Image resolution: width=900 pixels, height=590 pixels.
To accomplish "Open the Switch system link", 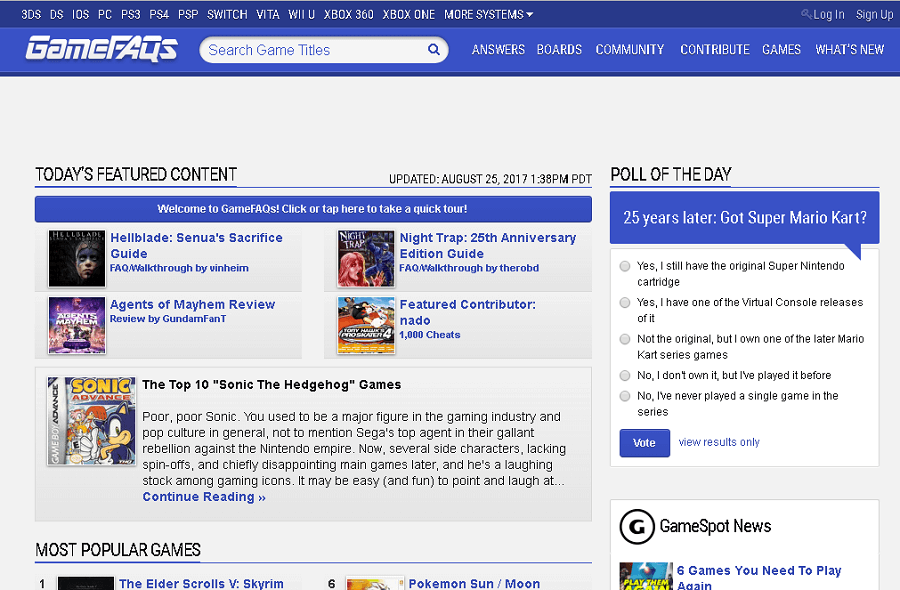I will pyautogui.click(x=227, y=14).
